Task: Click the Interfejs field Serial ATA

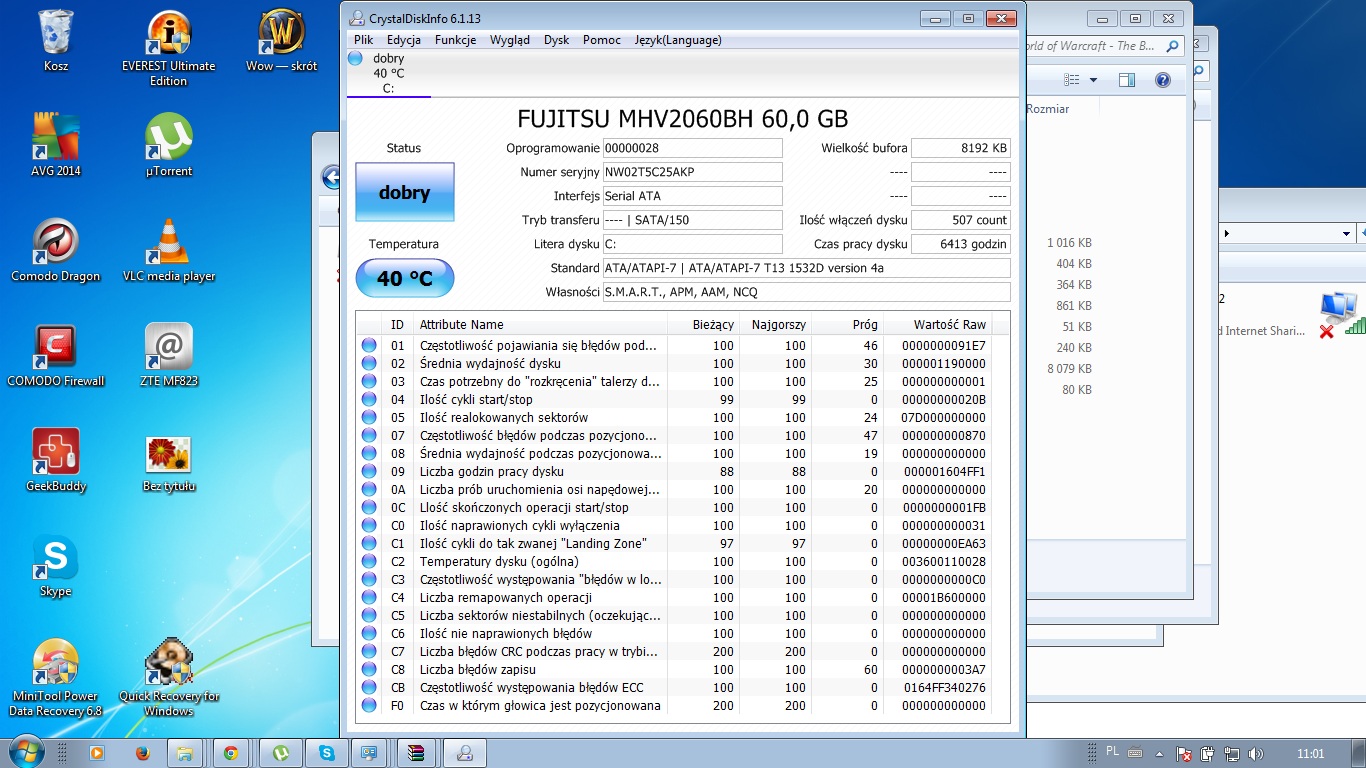Action: [x=692, y=196]
